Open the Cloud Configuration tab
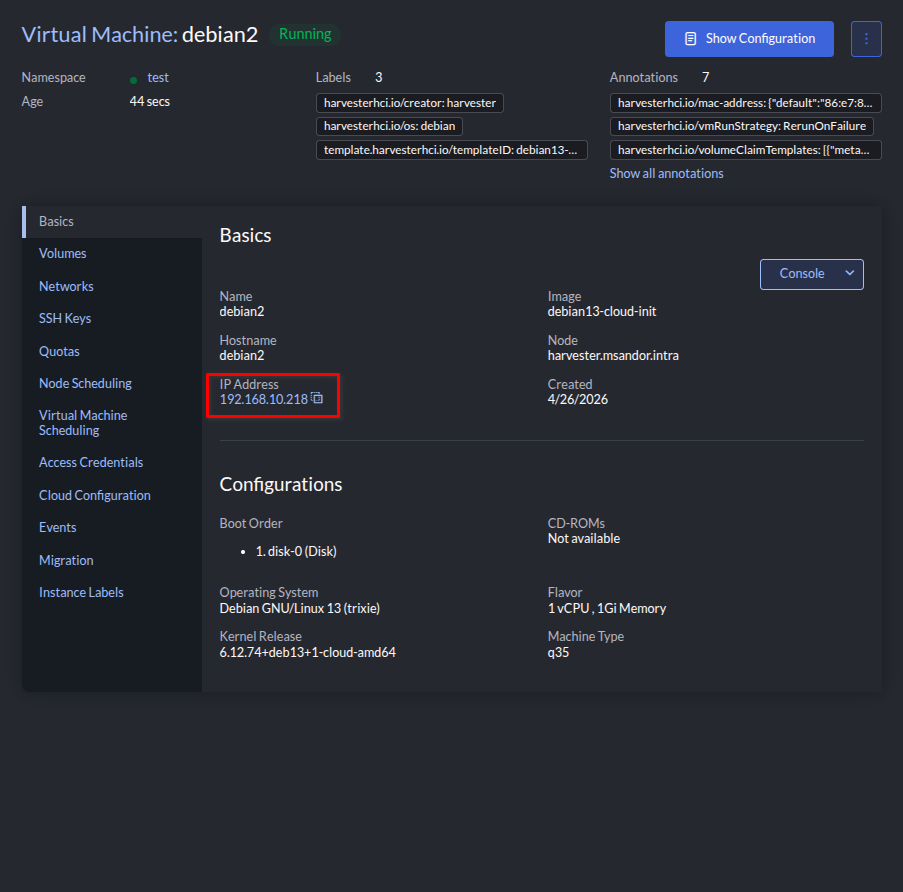This screenshot has width=903, height=892. 95,495
